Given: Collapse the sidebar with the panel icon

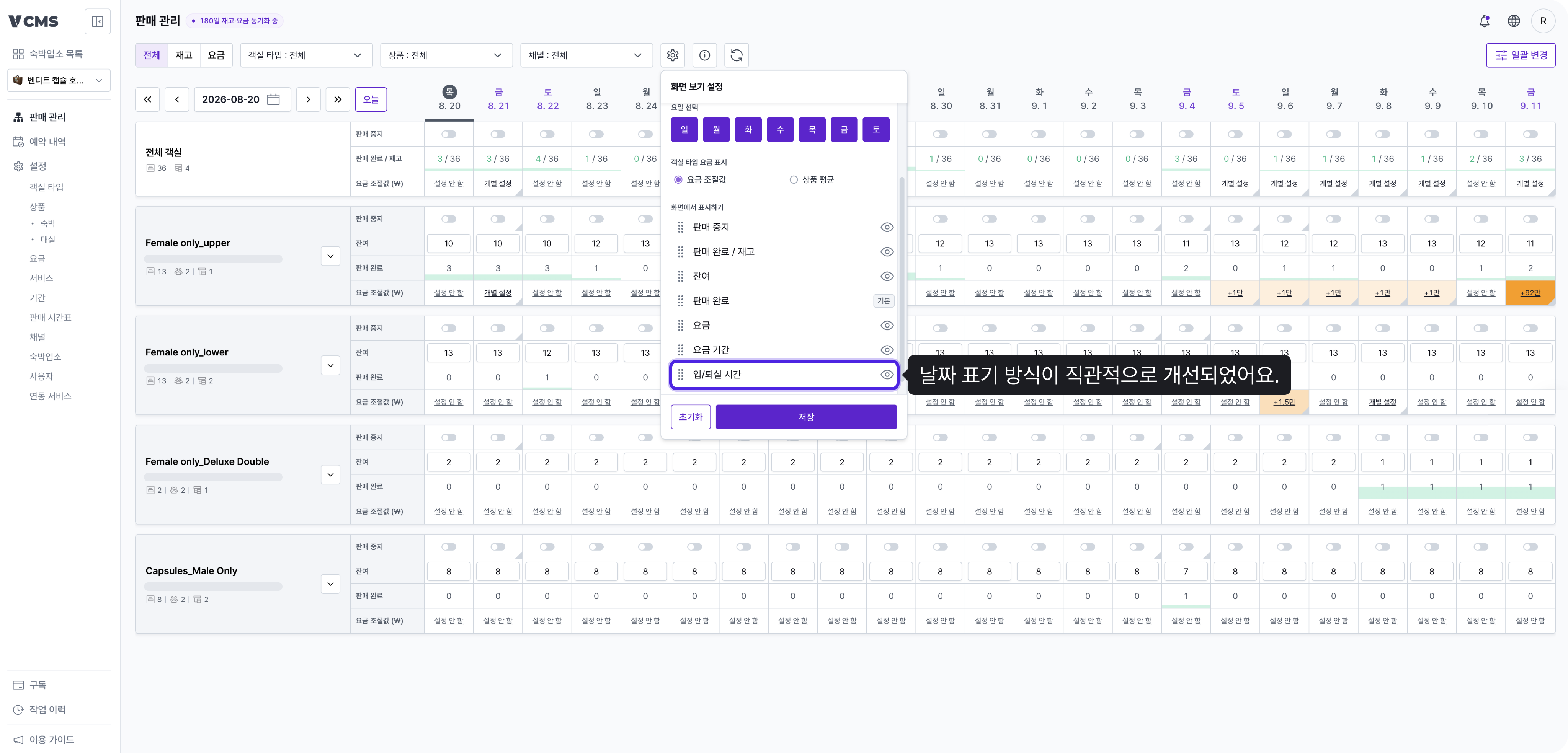Looking at the screenshot, I should point(97,21).
